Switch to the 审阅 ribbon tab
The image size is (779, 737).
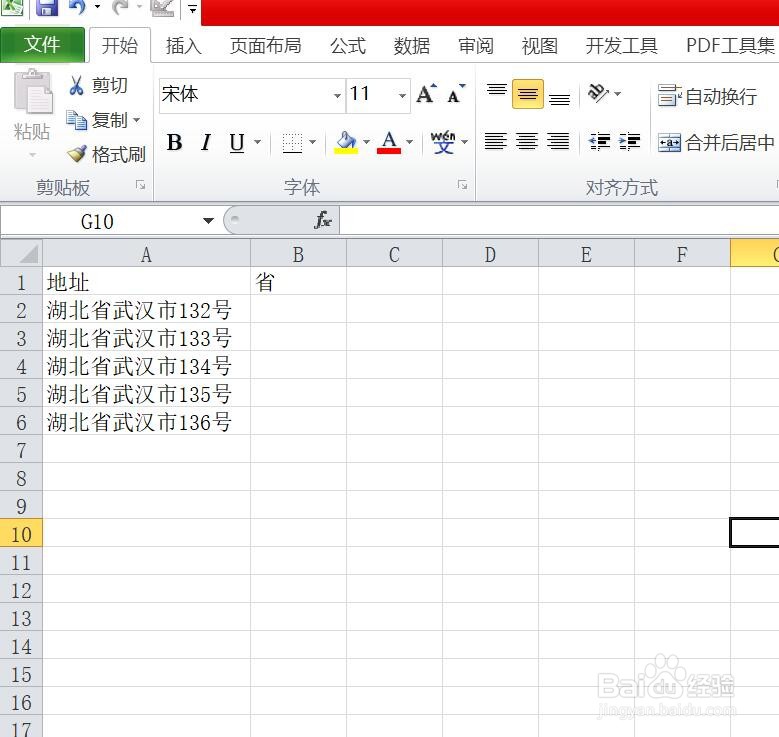[476, 46]
